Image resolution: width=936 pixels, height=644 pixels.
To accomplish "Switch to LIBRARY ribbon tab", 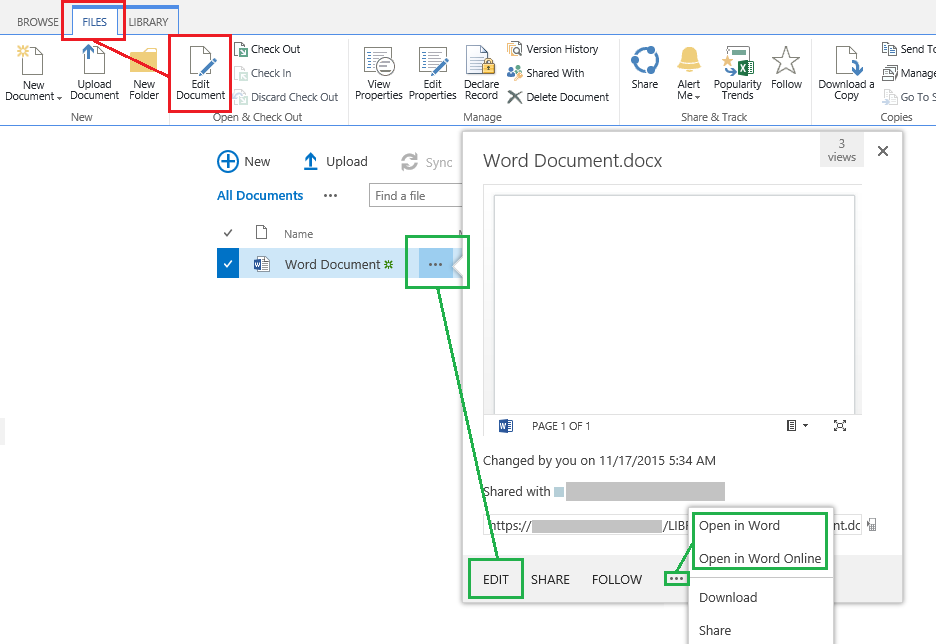I will pos(148,22).
